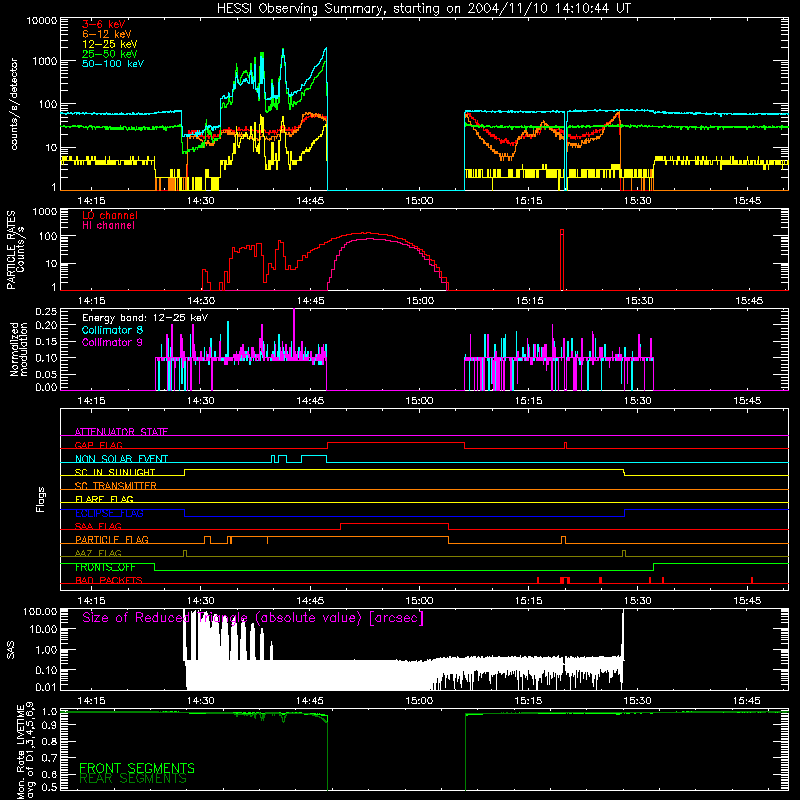Click the PARTICLE_FLAG label
The width and height of the screenshot is (800, 800).
click(112, 540)
